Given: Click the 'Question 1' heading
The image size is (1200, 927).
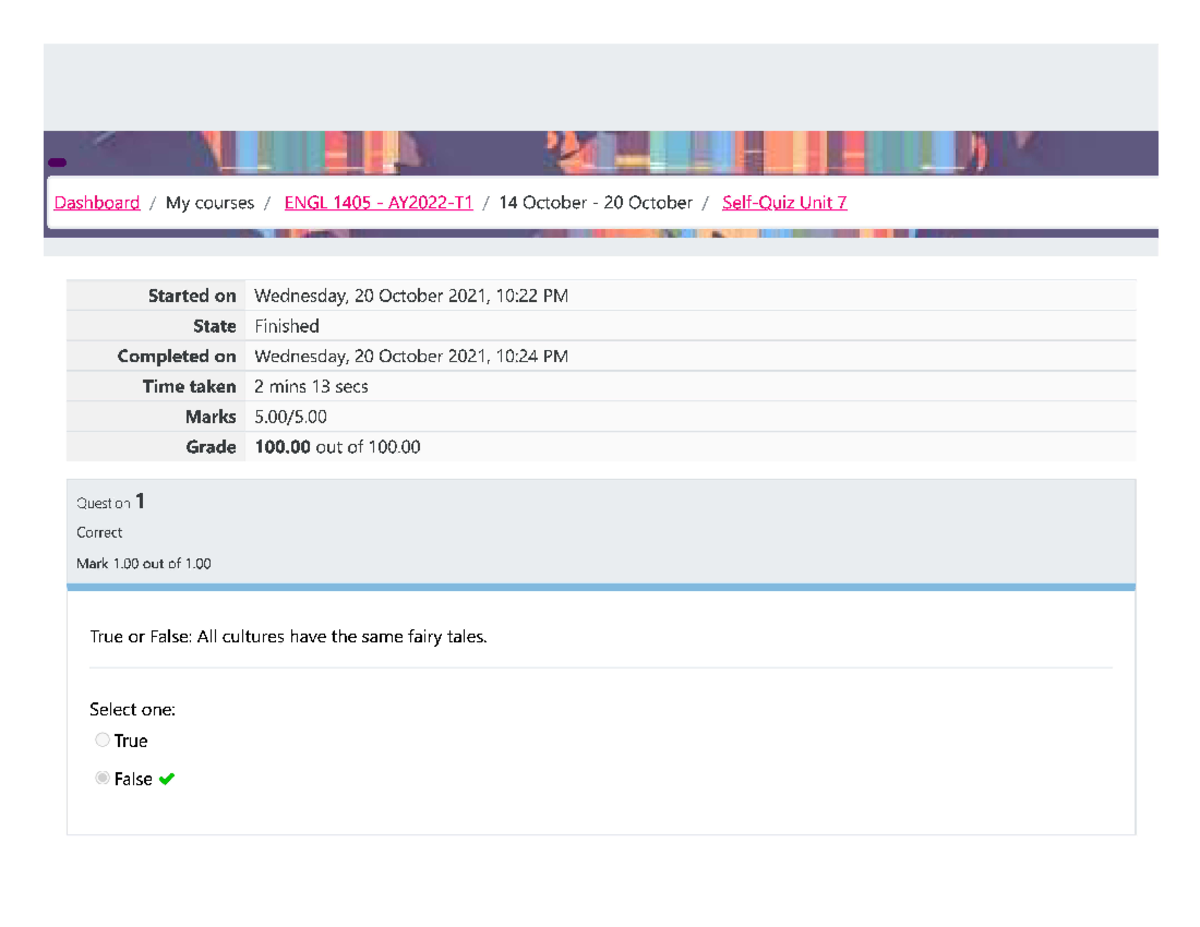Looking at the screenshot, I should (x=111, y=502).
